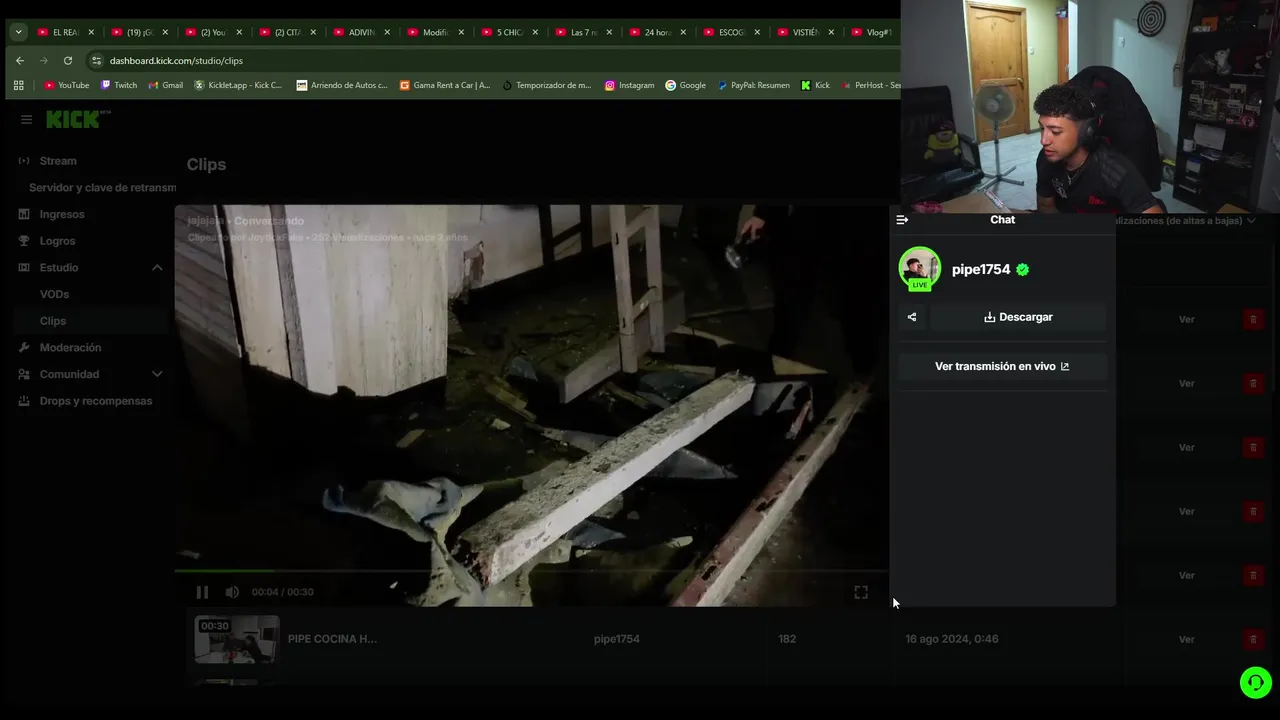Viewport: 1280px width, 720px height.
Task: Open Google bookmark
Action: pos(686,85)
